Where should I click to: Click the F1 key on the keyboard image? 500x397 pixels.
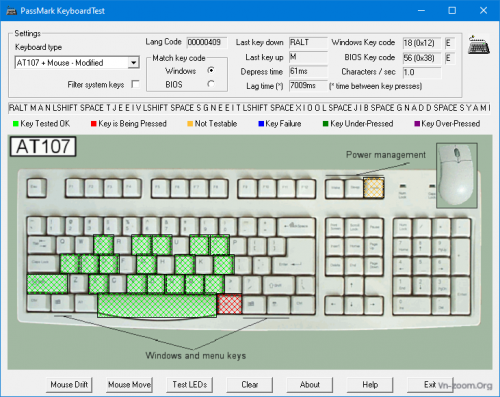pos(74,189)
